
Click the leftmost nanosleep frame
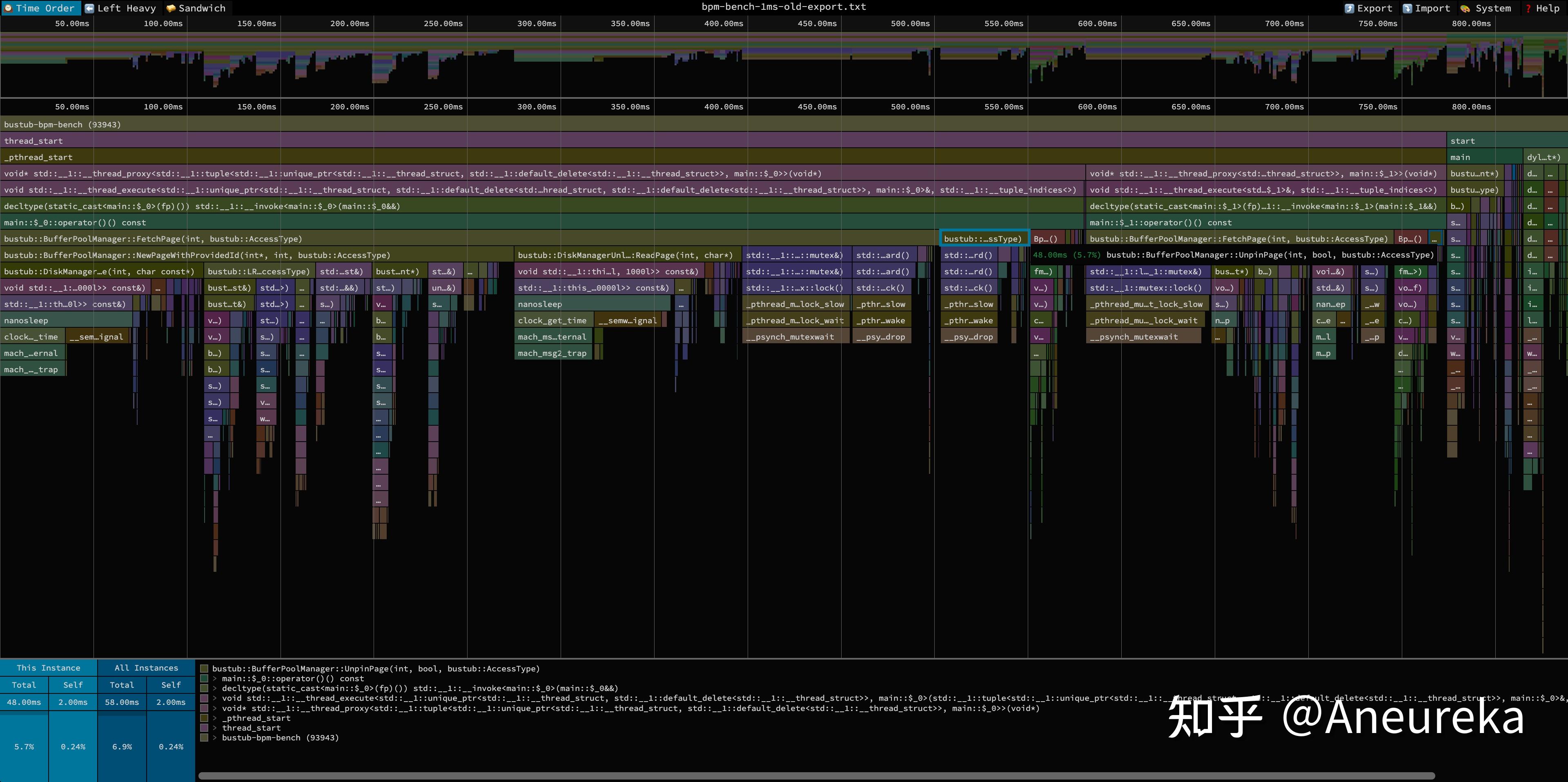coord(66,320)
